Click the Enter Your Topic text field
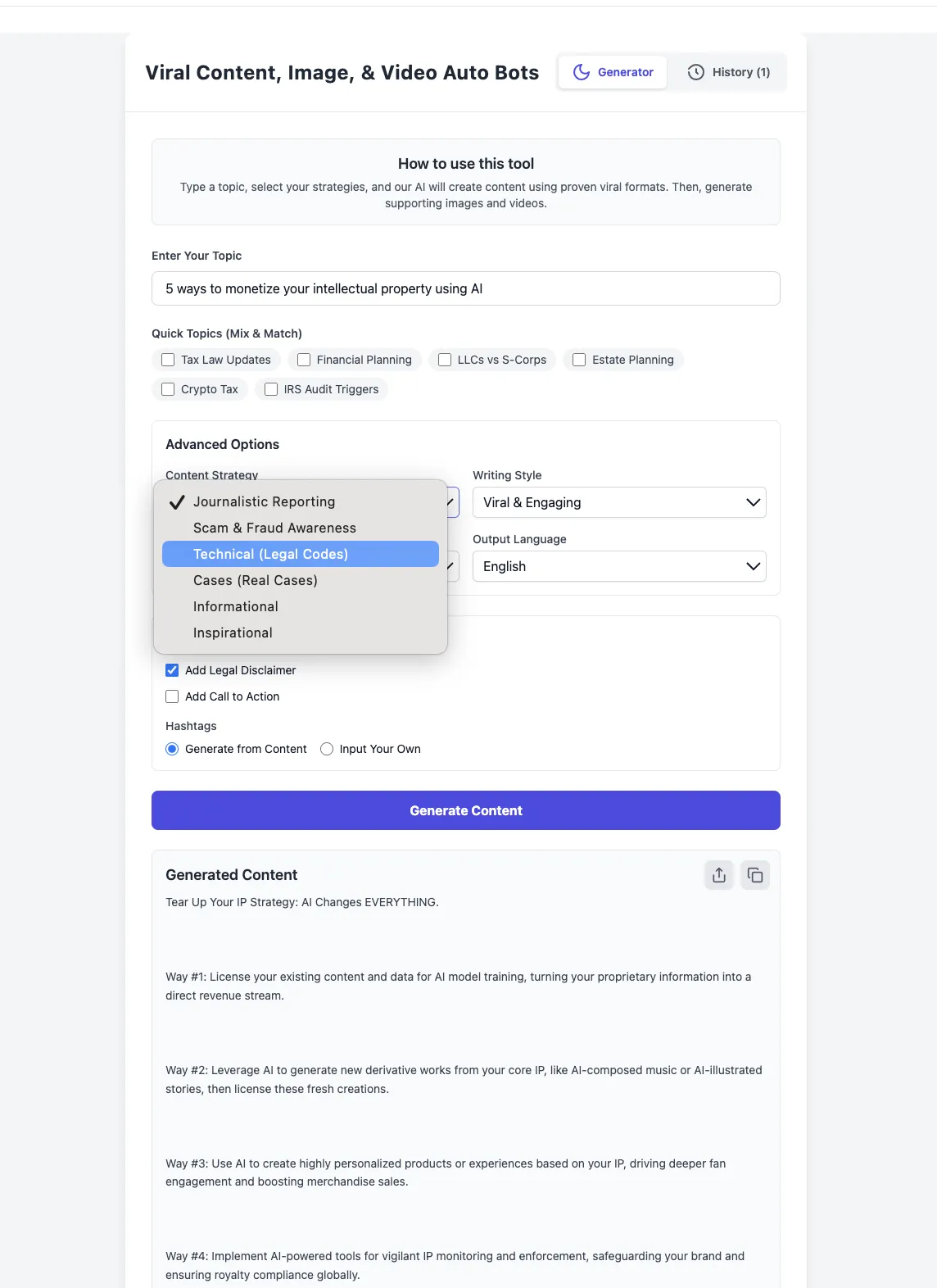The width and height of the screenshot is (937, 1288). [x=465, y=288]
